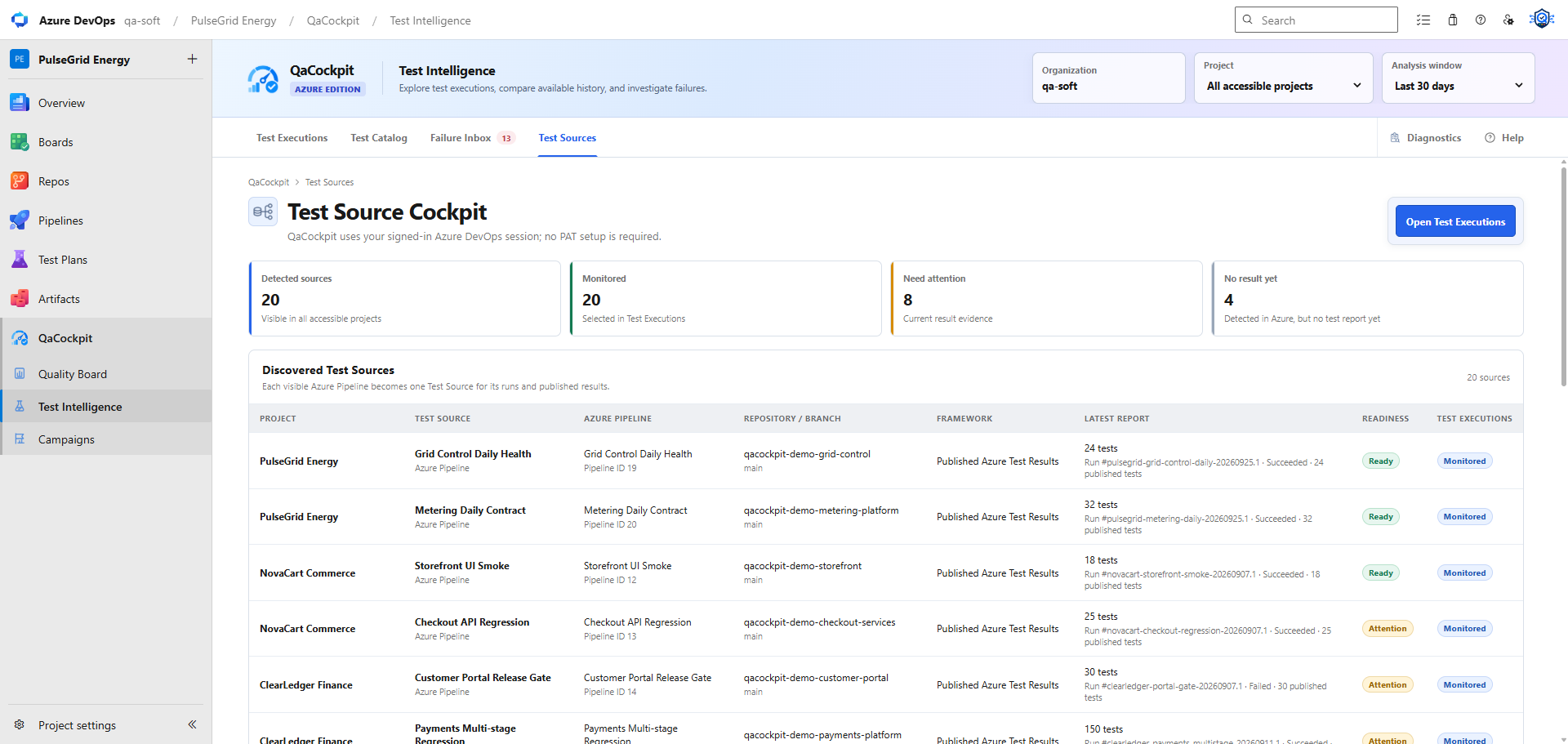Select the Test Sources tab
This screenshot has height=744, width=1568.
[x=568, y=138]
